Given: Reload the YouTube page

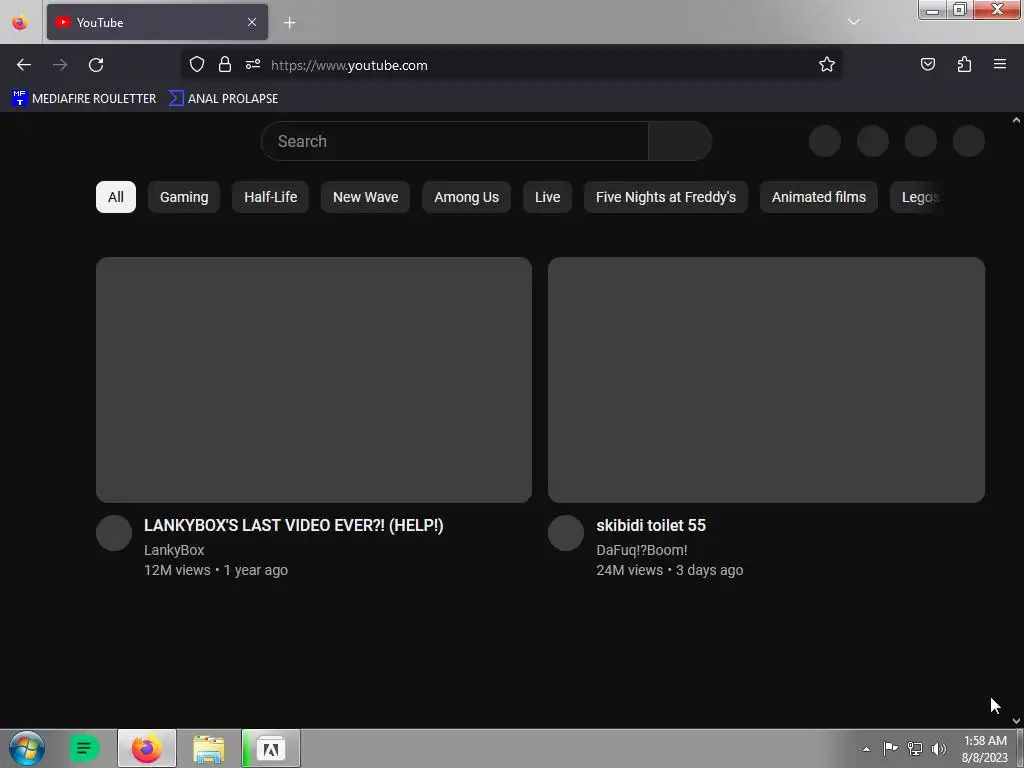Looking at the screenshot, I should click(96, 65).
